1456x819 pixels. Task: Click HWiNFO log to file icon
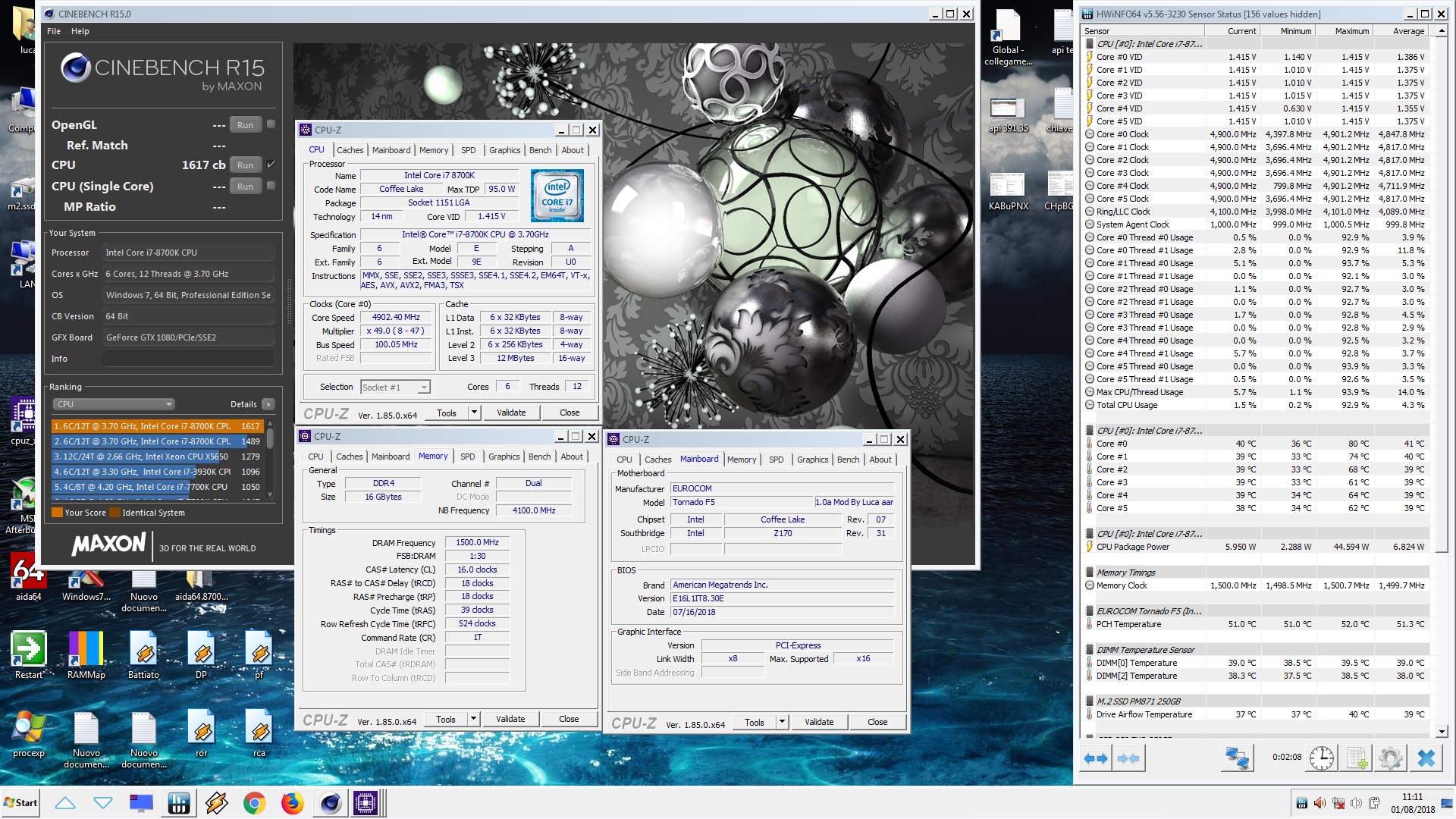click(1357, 758)
